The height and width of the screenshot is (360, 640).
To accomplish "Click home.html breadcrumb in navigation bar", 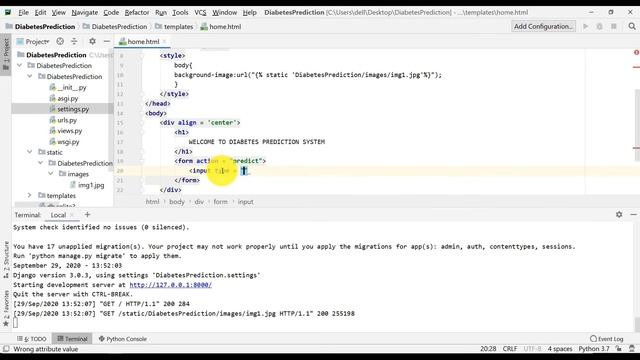I will (221, 27).
